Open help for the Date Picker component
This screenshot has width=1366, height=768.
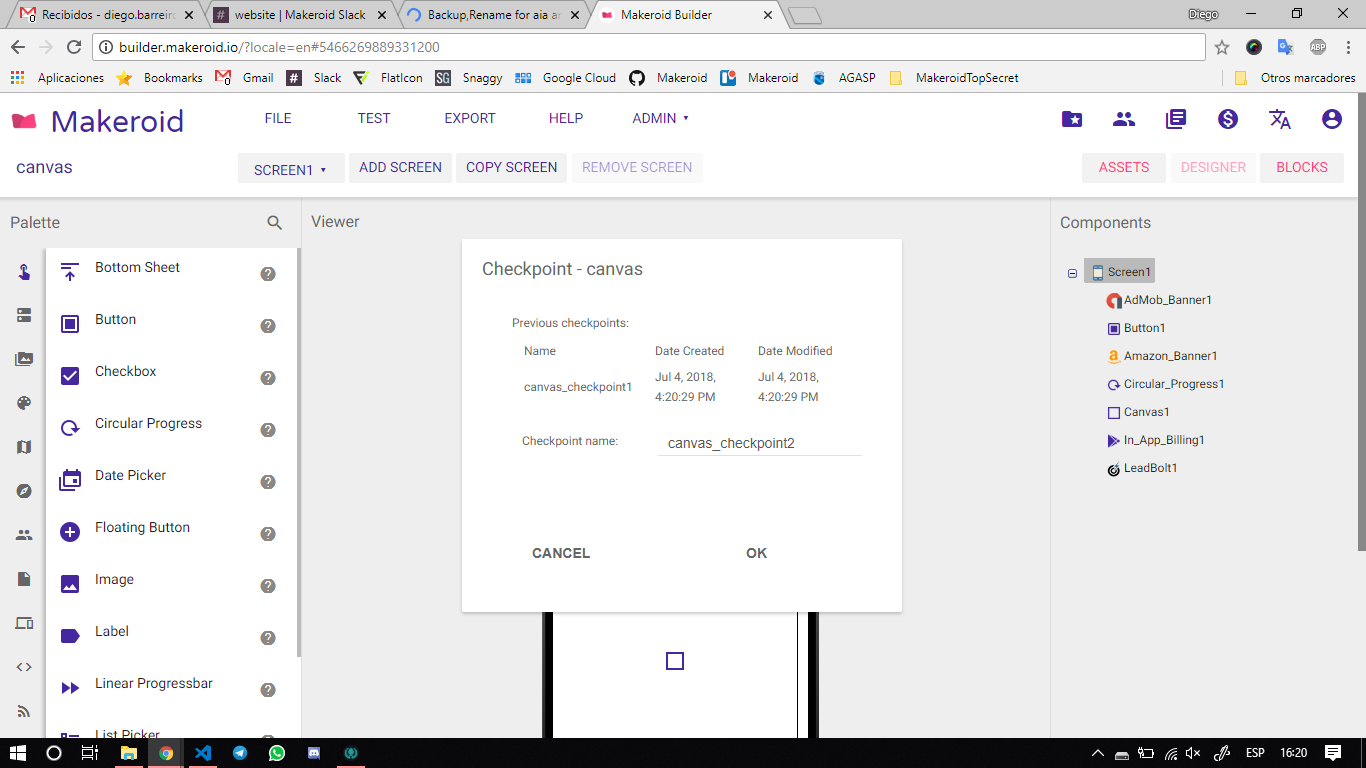tap(268, 482)
